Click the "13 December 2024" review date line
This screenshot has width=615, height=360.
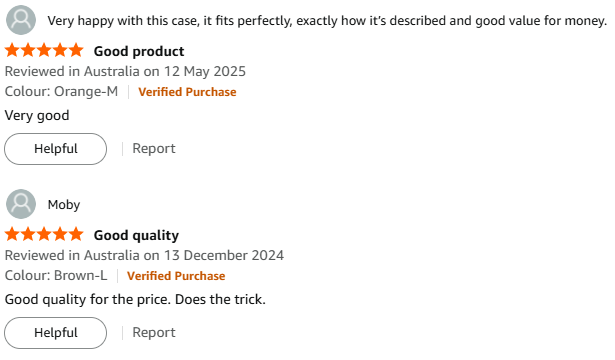click(x=144, y=255)
